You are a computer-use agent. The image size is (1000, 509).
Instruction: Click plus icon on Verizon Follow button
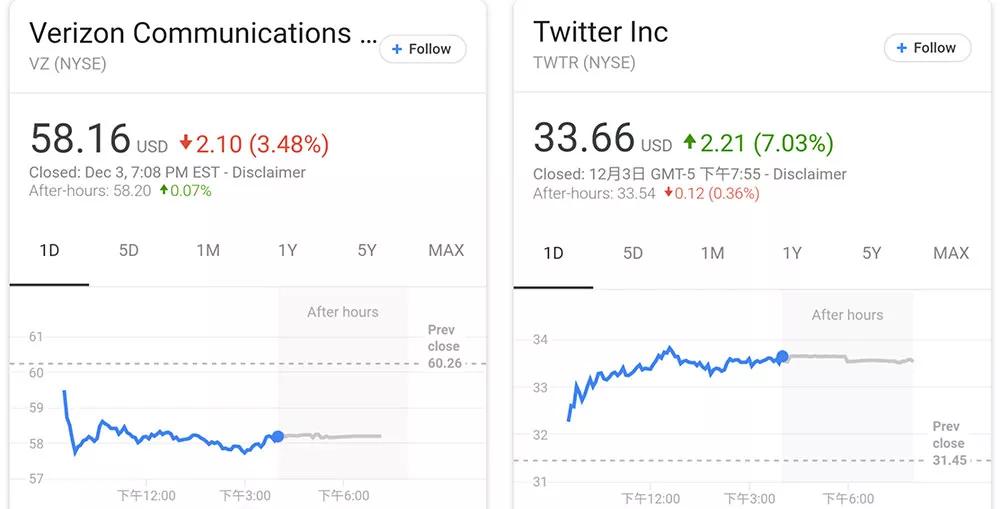click(397, 49)
